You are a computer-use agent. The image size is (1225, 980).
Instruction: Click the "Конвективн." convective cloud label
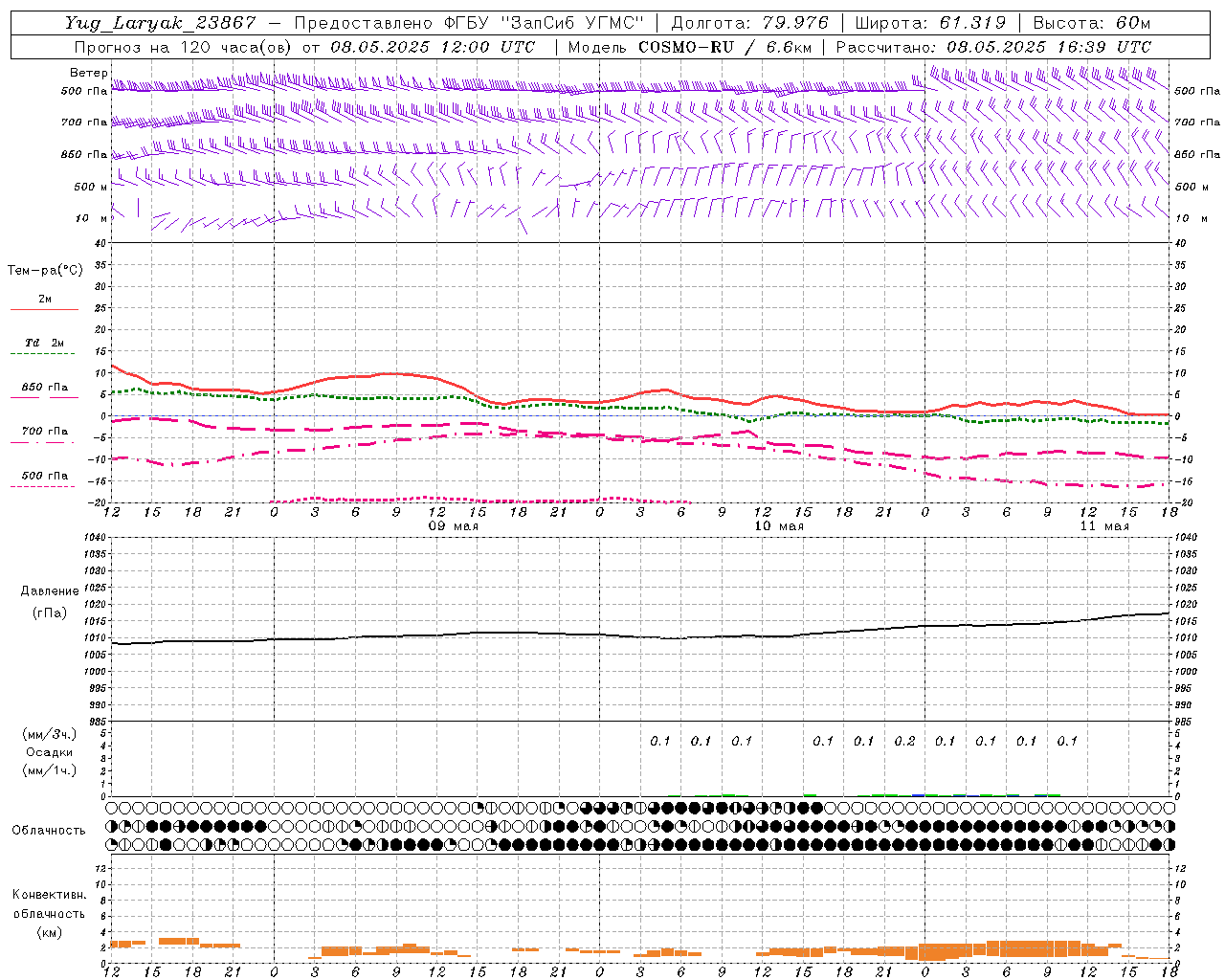[49, 894]
